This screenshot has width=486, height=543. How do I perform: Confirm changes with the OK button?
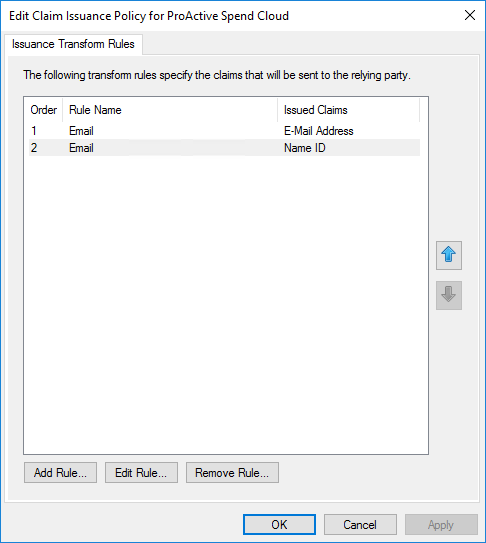tap(279, 524)
